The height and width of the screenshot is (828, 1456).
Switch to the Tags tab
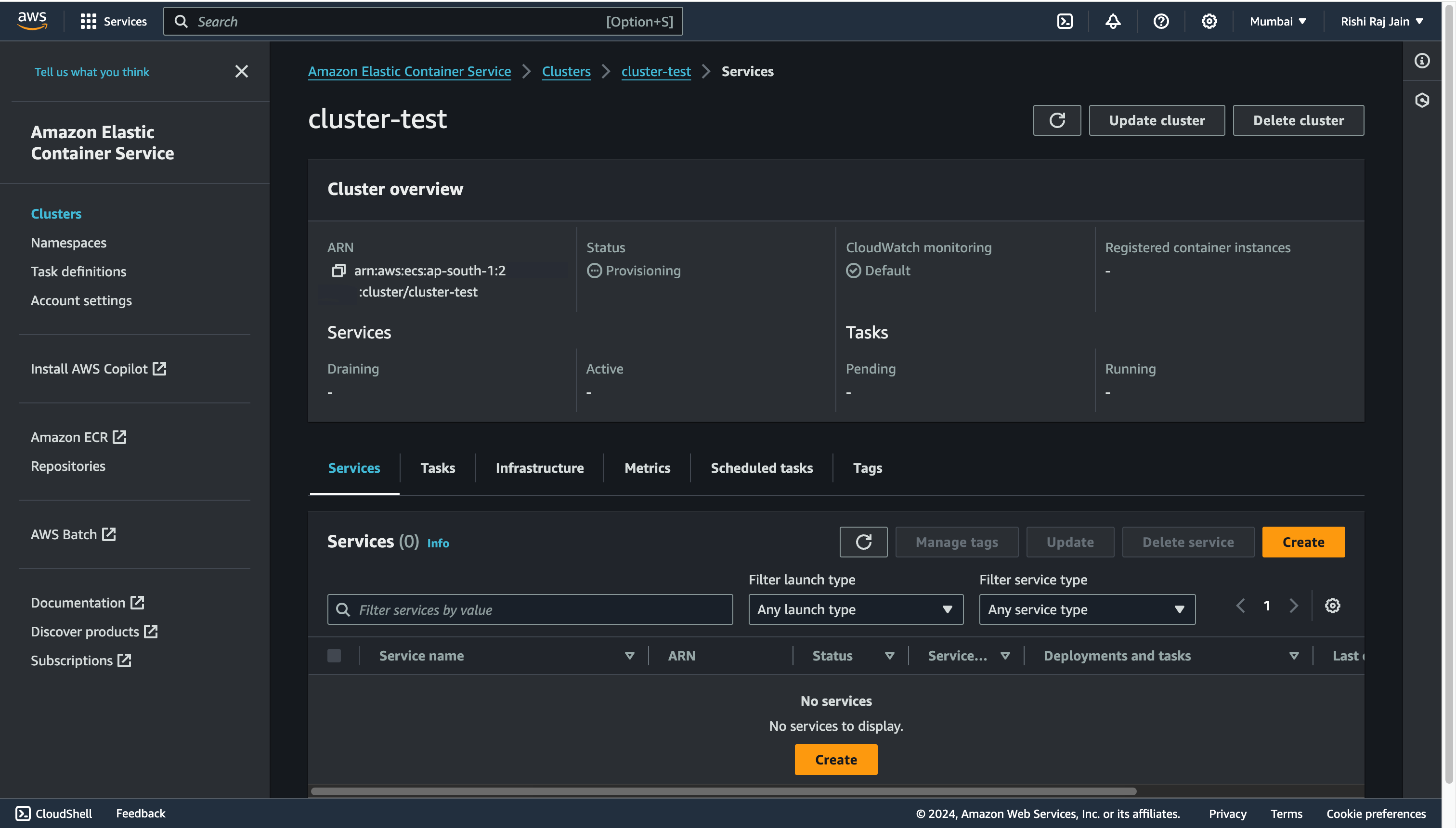click(x=867, y=468)
